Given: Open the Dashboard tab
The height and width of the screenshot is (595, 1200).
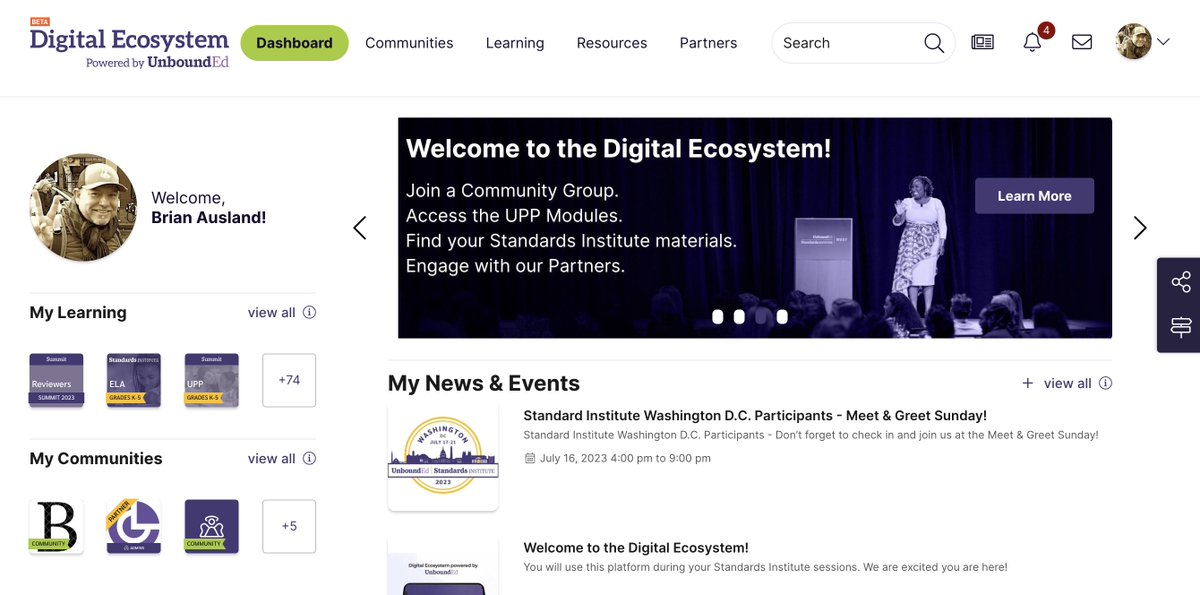Looking at the screenshot, I should pos(294,43).
